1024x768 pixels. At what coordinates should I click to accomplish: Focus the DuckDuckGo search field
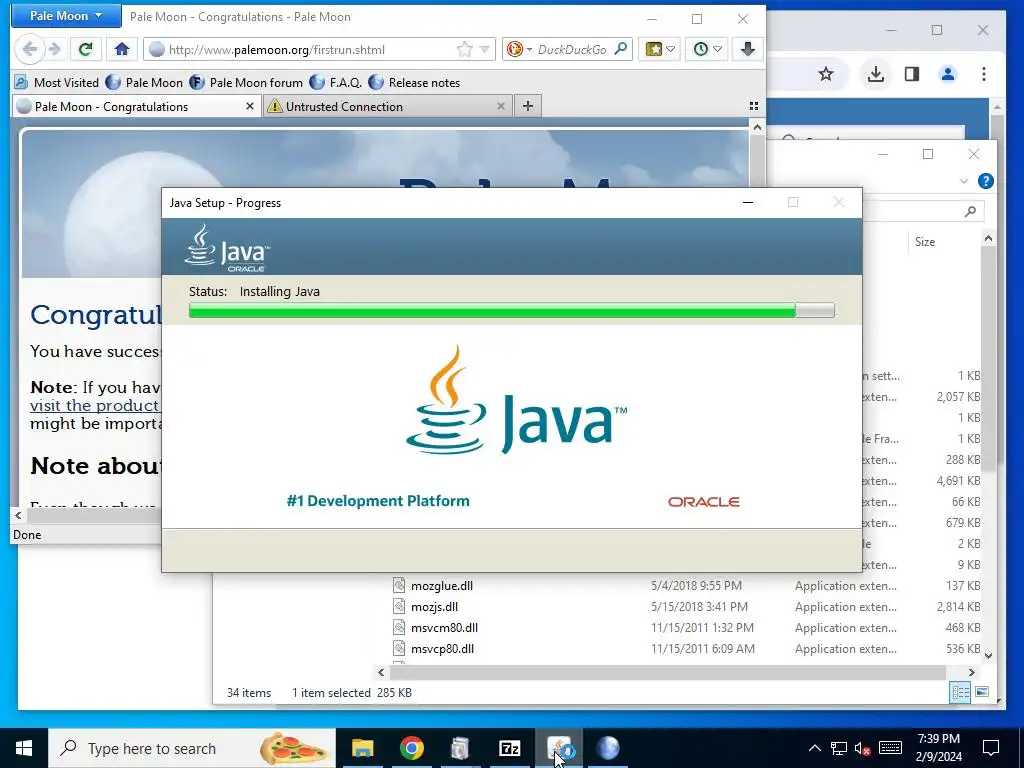point(572,49)
